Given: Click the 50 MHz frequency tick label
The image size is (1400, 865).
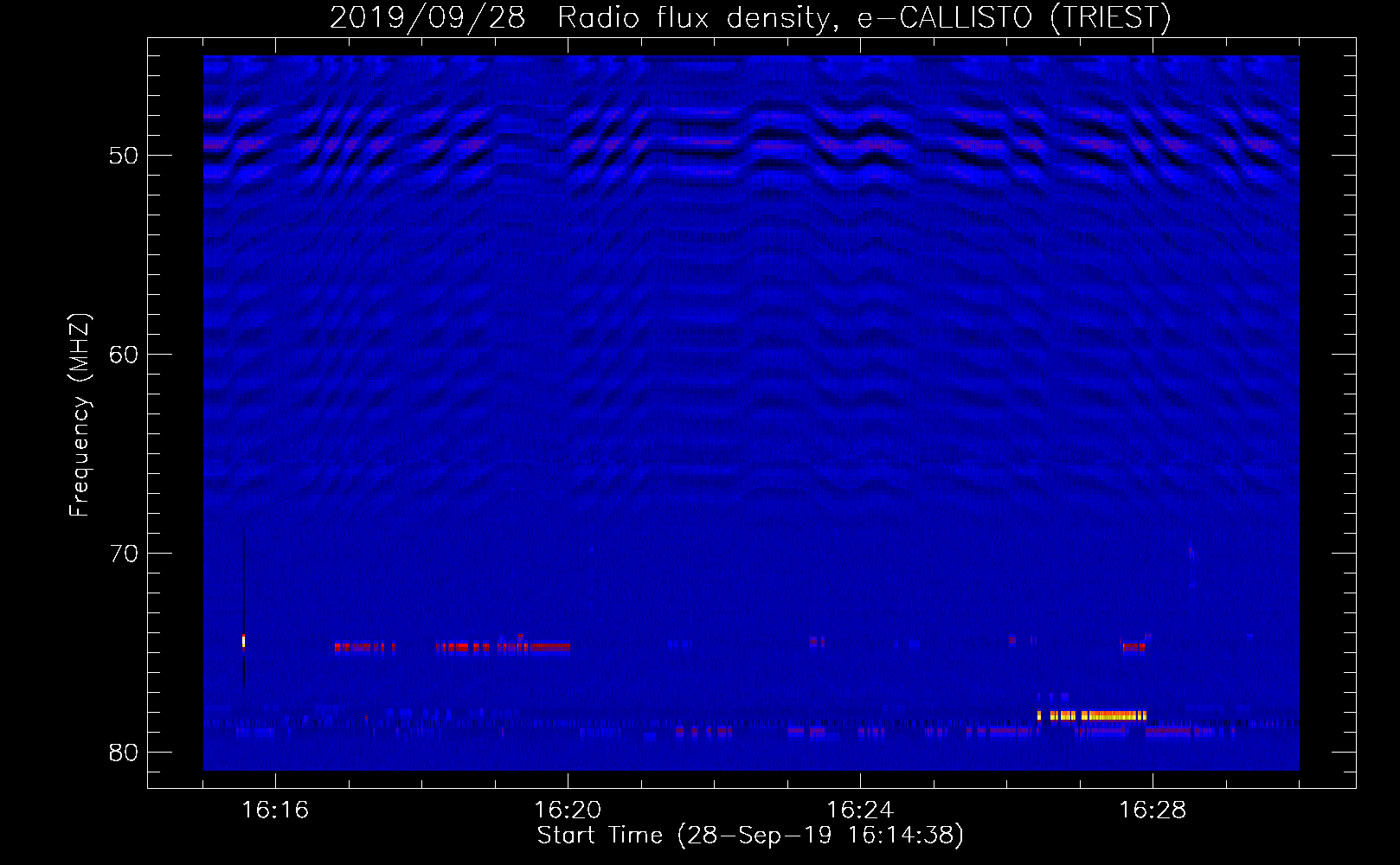Looking at the screenshot, I should coord(124,156).
